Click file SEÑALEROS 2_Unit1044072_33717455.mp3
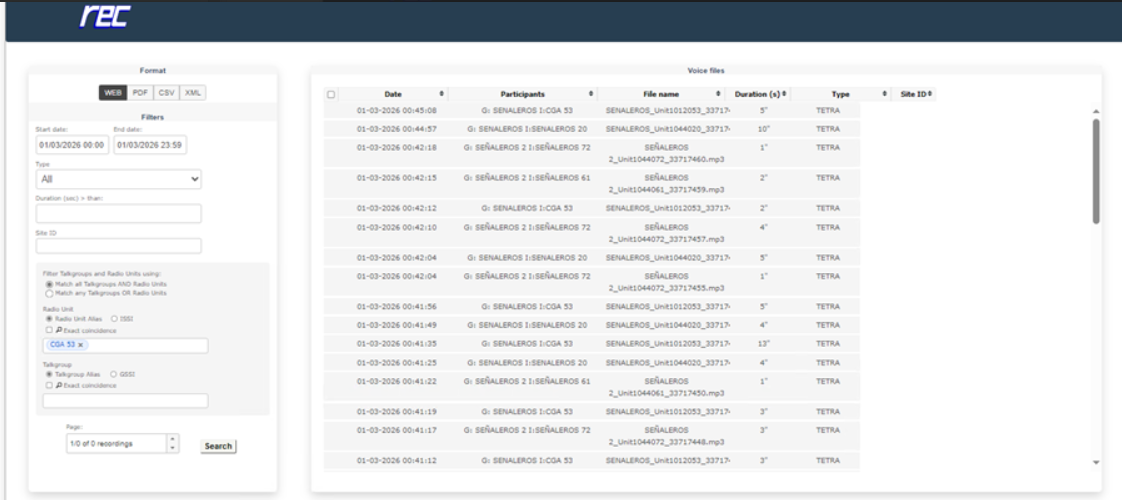The image size is (1122, 500). point(666,282)
